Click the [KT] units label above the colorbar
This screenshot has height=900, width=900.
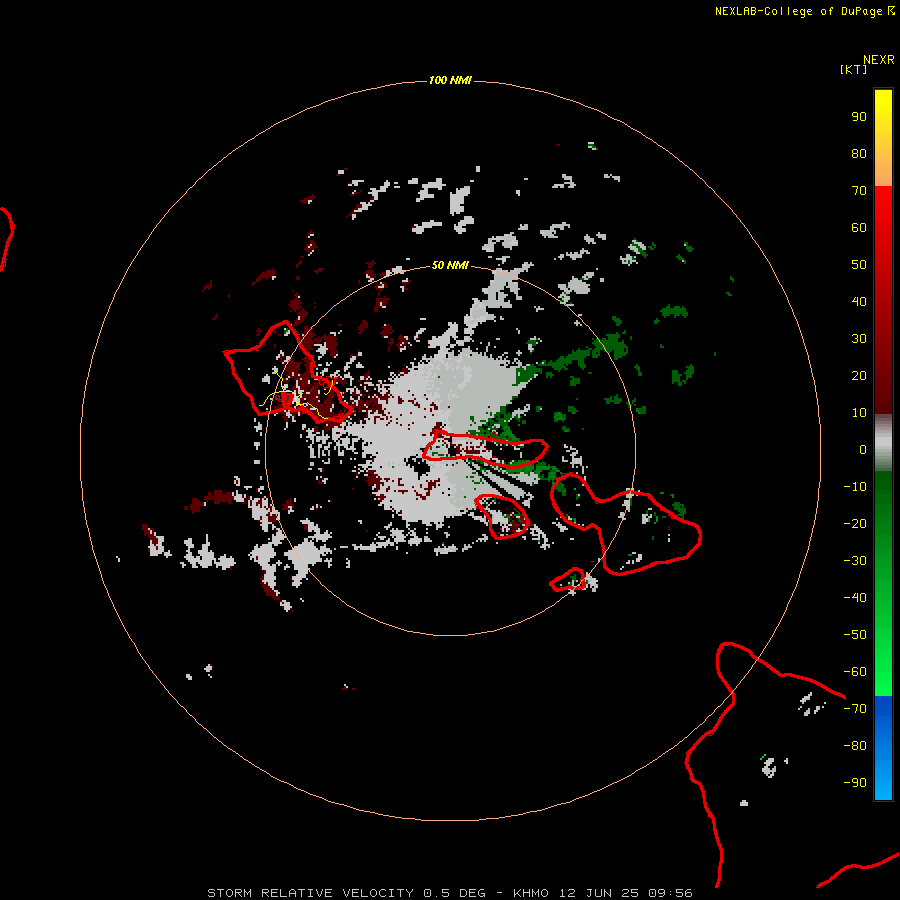pos(853,69)
